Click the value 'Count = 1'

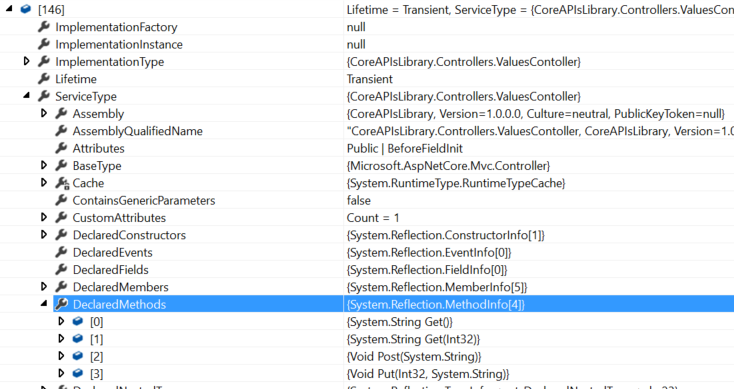(373, 218)
